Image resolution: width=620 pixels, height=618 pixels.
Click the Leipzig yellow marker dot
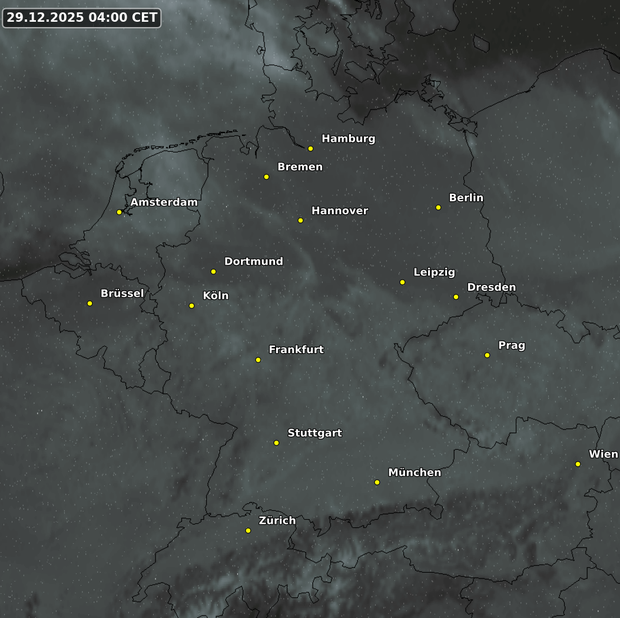(402, 282)
